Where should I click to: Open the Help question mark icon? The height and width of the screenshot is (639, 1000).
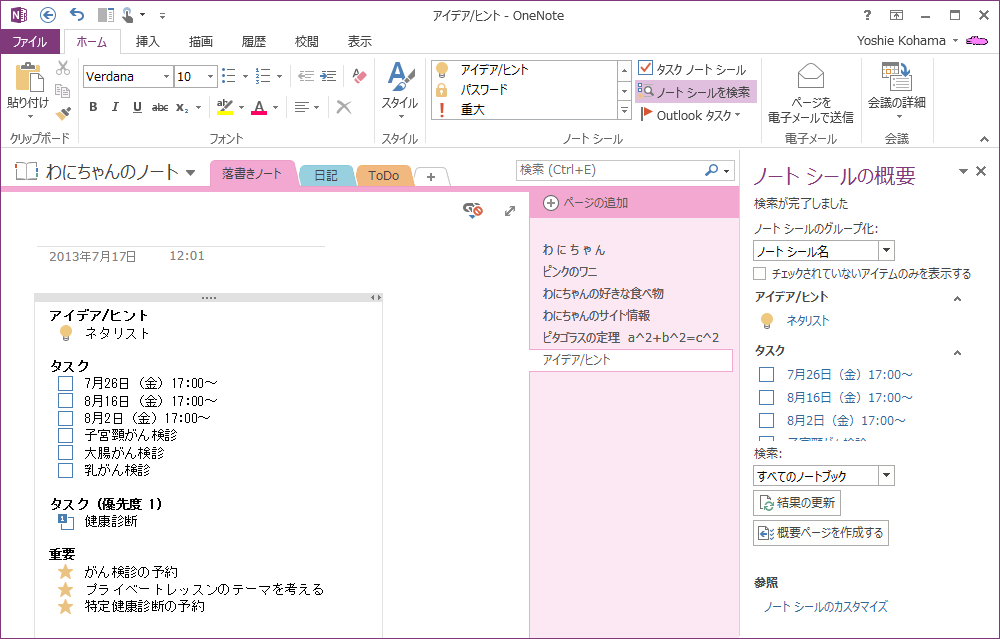(867, 15)
